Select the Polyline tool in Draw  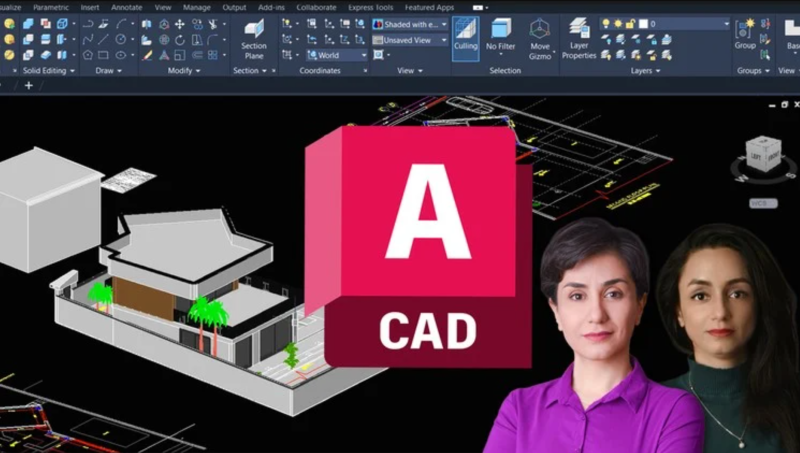88,23
